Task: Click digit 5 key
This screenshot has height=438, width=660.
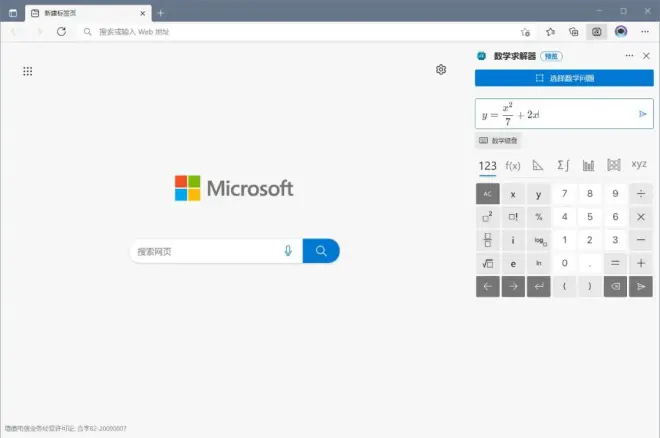Action: pos(590,217)
